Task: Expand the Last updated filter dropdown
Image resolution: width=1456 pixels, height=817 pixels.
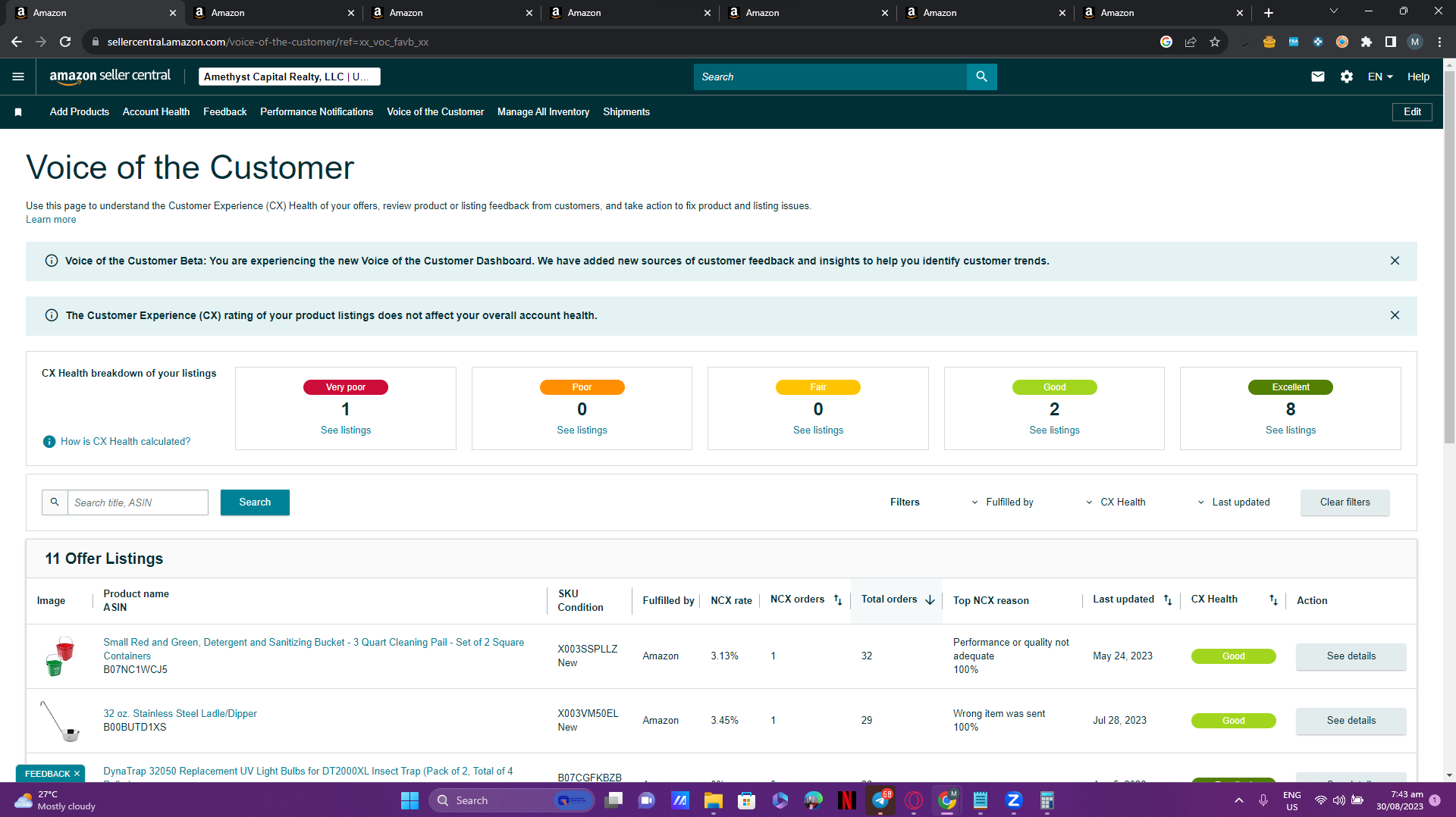Action: tap(1234, 502)
